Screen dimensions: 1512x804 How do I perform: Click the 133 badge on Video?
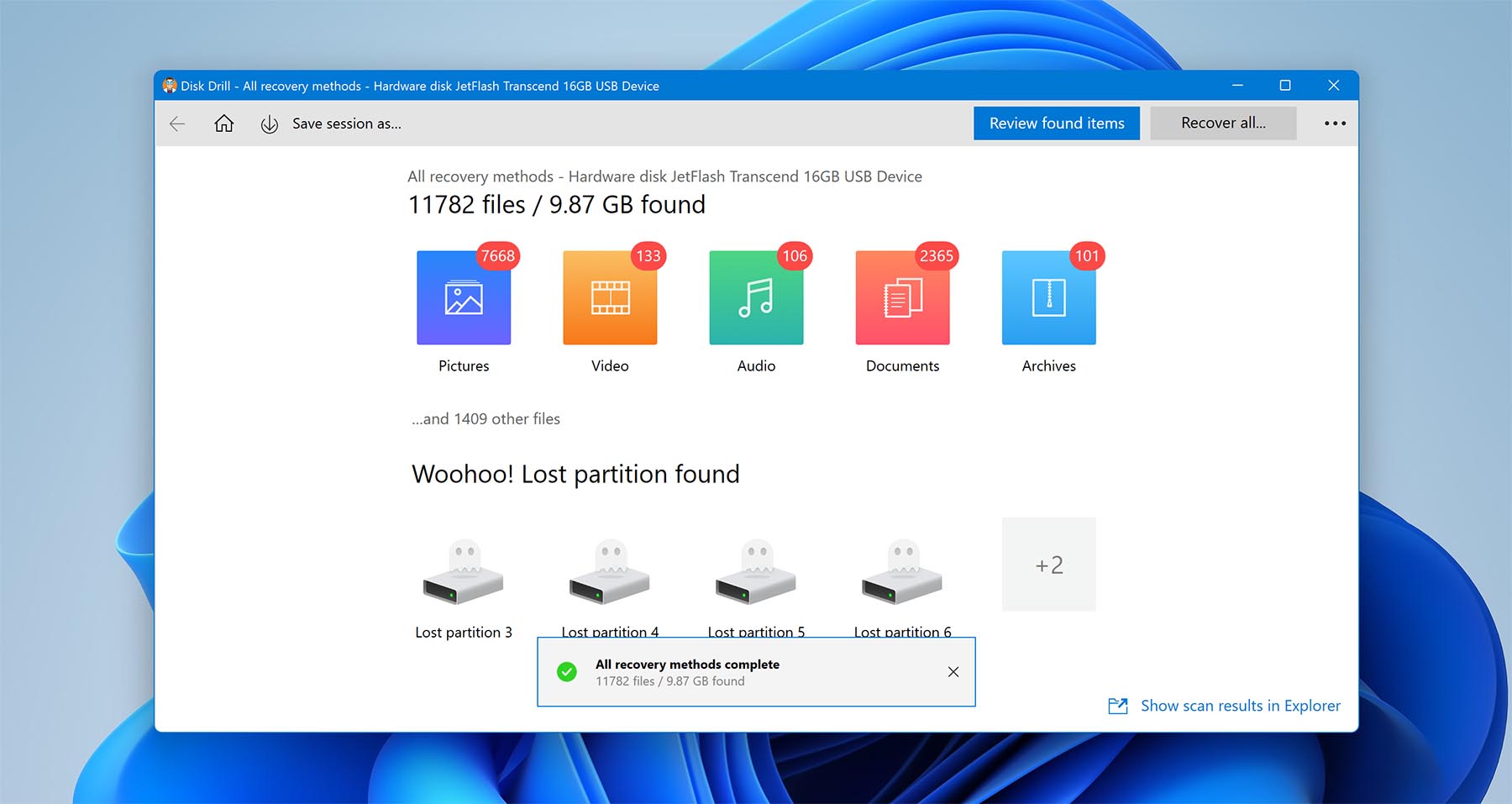pyautogui.click(x=648, y=255)
